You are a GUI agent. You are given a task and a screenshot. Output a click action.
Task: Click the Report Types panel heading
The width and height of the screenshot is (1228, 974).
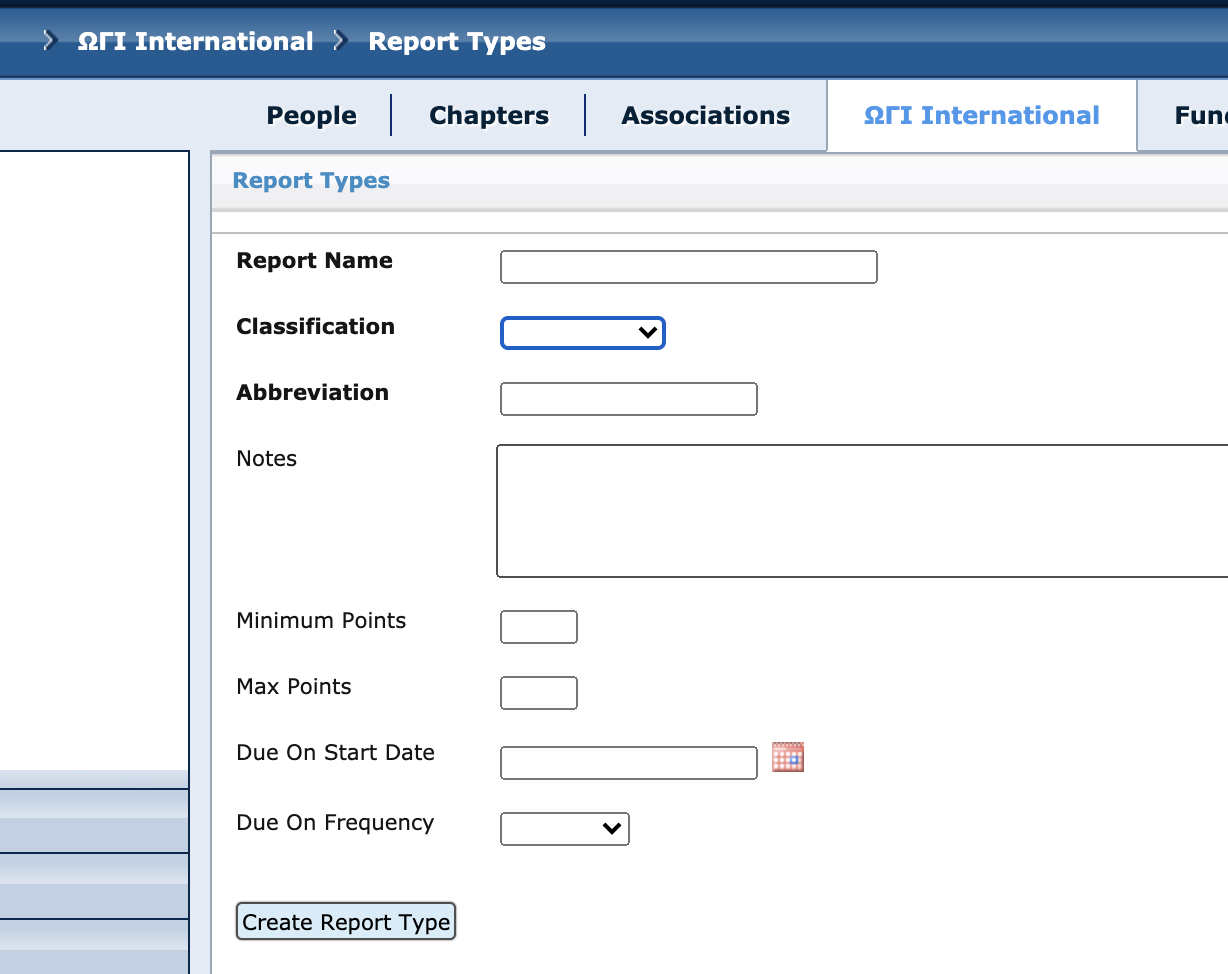pos(311,181)
